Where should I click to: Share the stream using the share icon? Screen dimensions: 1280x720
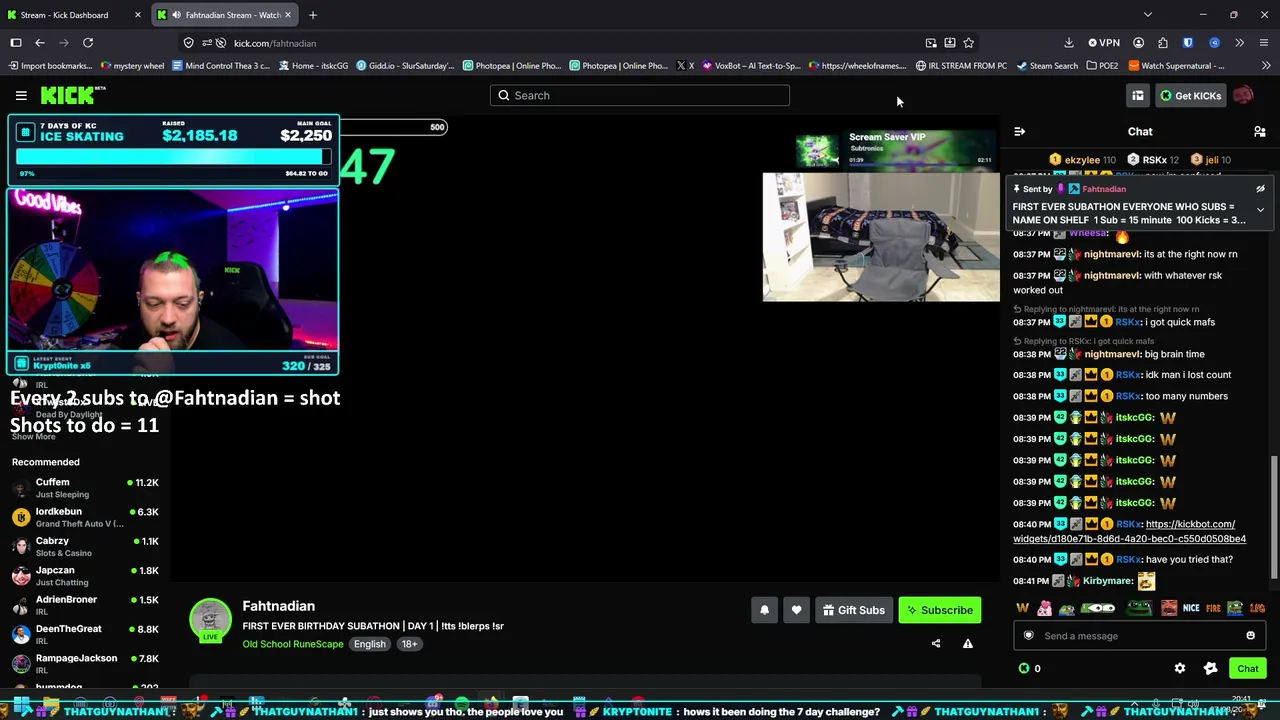click(x=936, y=644)
